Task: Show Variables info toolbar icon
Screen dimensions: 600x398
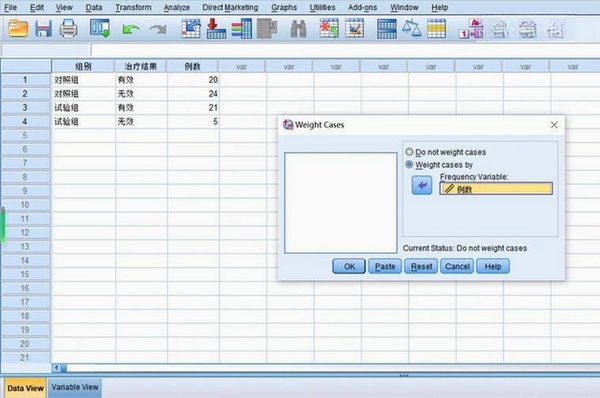Action: coord(241,29)
